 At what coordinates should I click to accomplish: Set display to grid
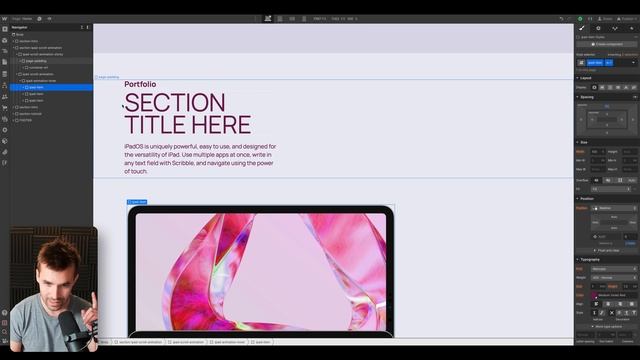pyautogui.click(x=610, y=87)
